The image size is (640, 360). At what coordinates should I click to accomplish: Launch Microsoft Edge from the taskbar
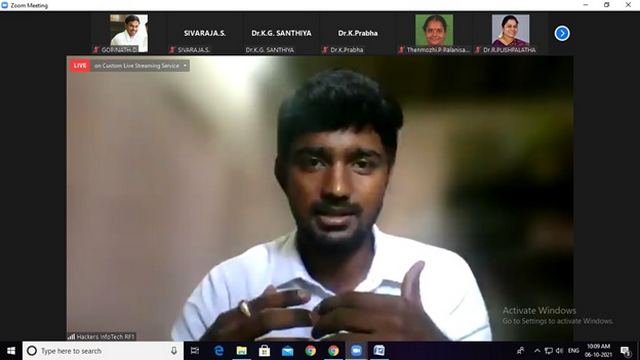(x=219, y=351)
